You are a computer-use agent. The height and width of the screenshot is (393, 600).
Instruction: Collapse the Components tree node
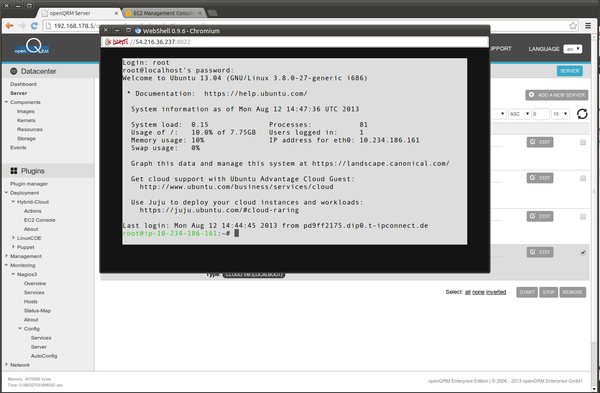click(x=7, y=102)
